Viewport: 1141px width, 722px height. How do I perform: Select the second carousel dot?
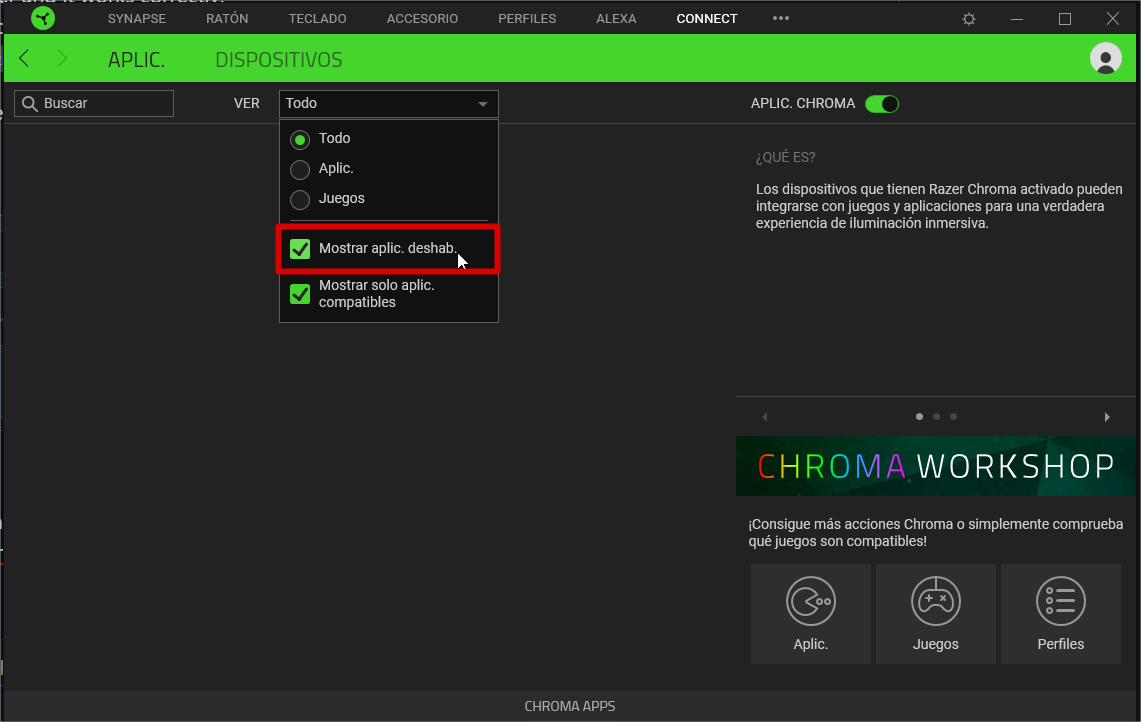pos(937,416)
